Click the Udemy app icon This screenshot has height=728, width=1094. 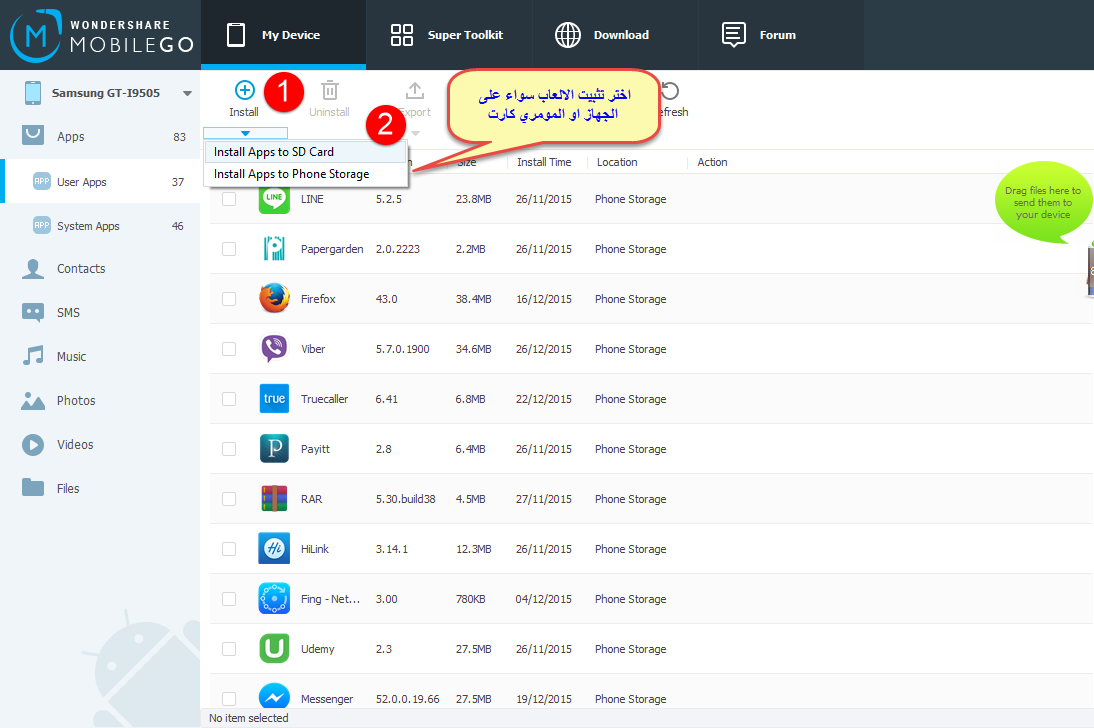click(x=274, y=648)
